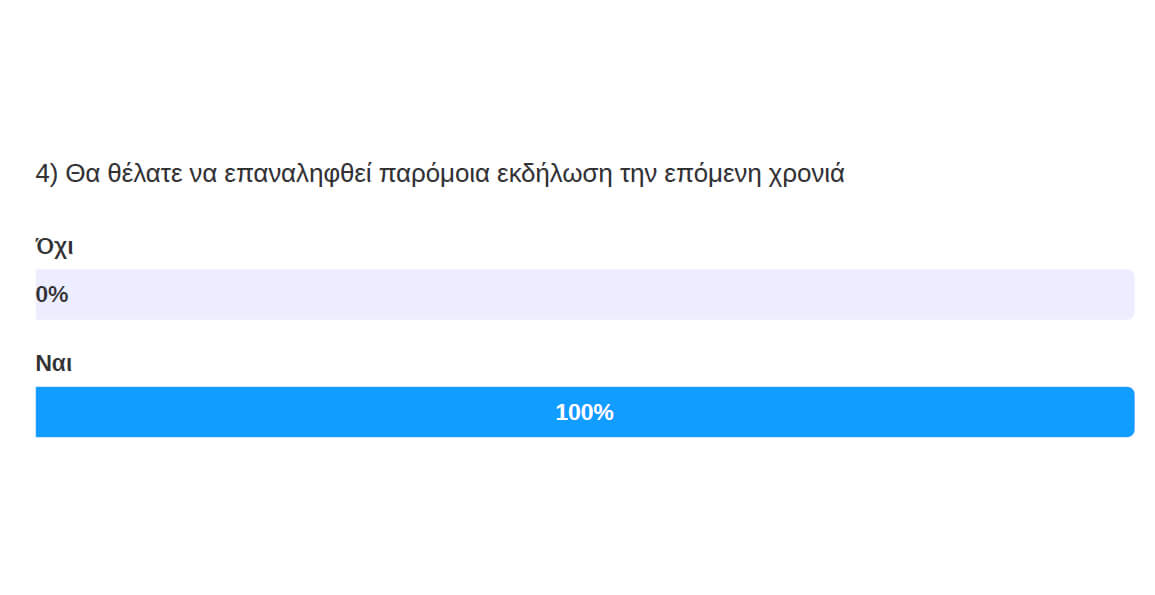
Task: Click the word χρονιά in the question
Action: coord(806,174)
